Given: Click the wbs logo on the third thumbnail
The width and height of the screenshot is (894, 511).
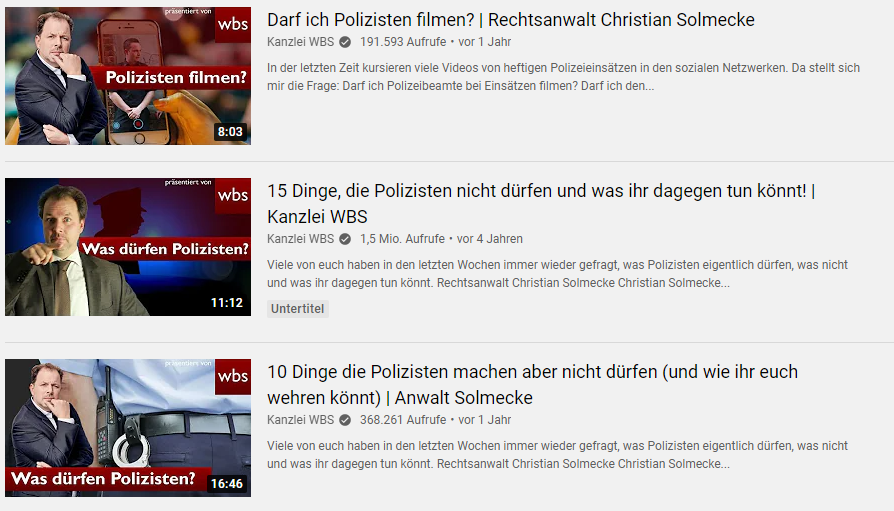Looking at the screenshot, I should pos(233,376).
